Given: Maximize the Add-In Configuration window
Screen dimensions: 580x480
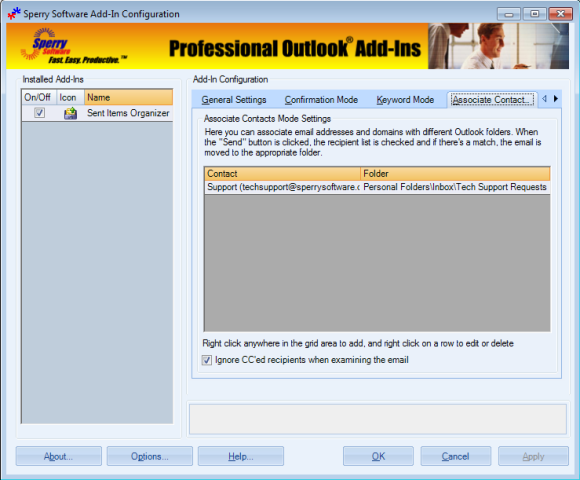Looking at the screenshot, I should tap(535, 14).
